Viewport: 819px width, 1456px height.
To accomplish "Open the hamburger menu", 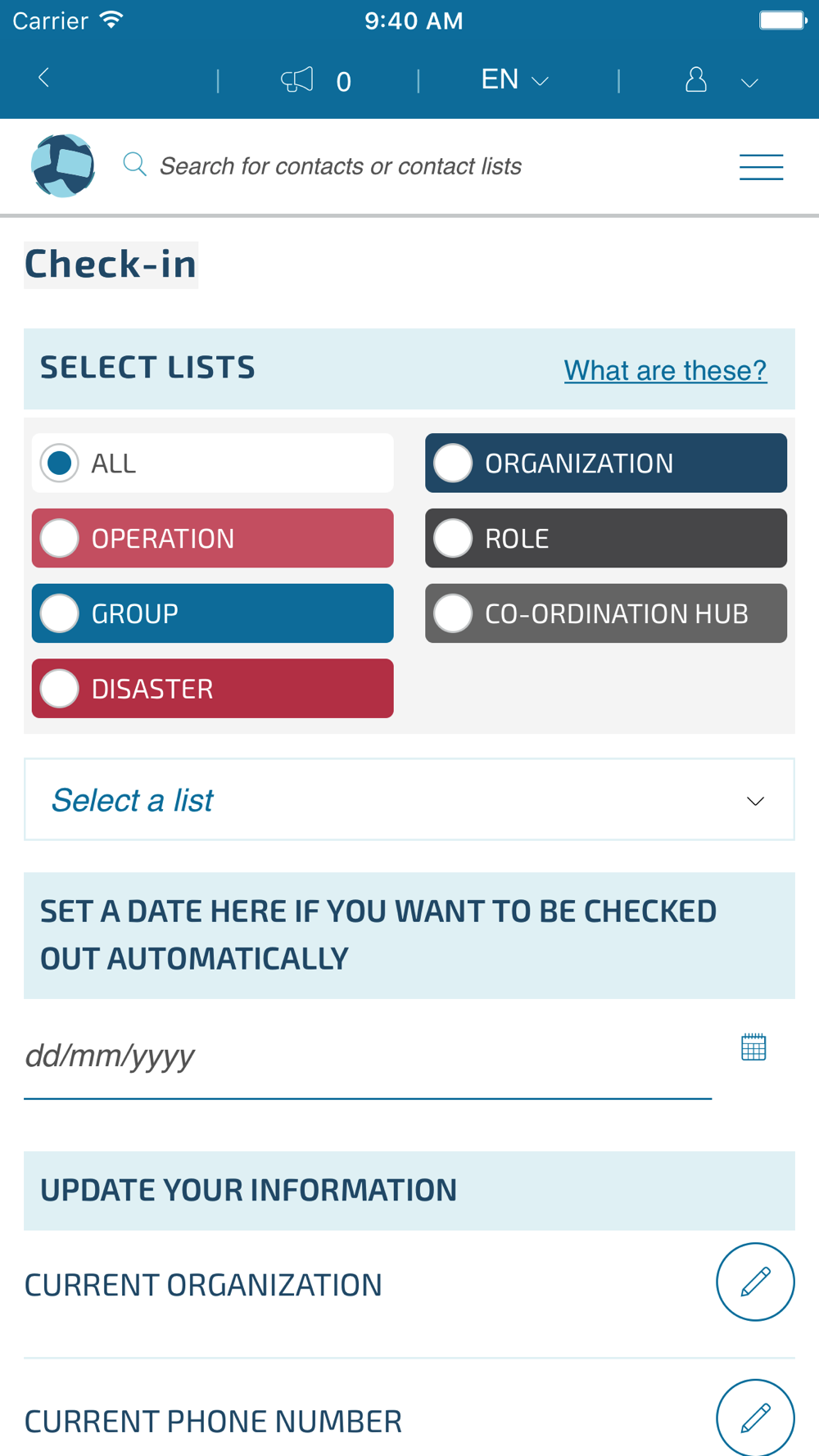I will coord(761,167).
